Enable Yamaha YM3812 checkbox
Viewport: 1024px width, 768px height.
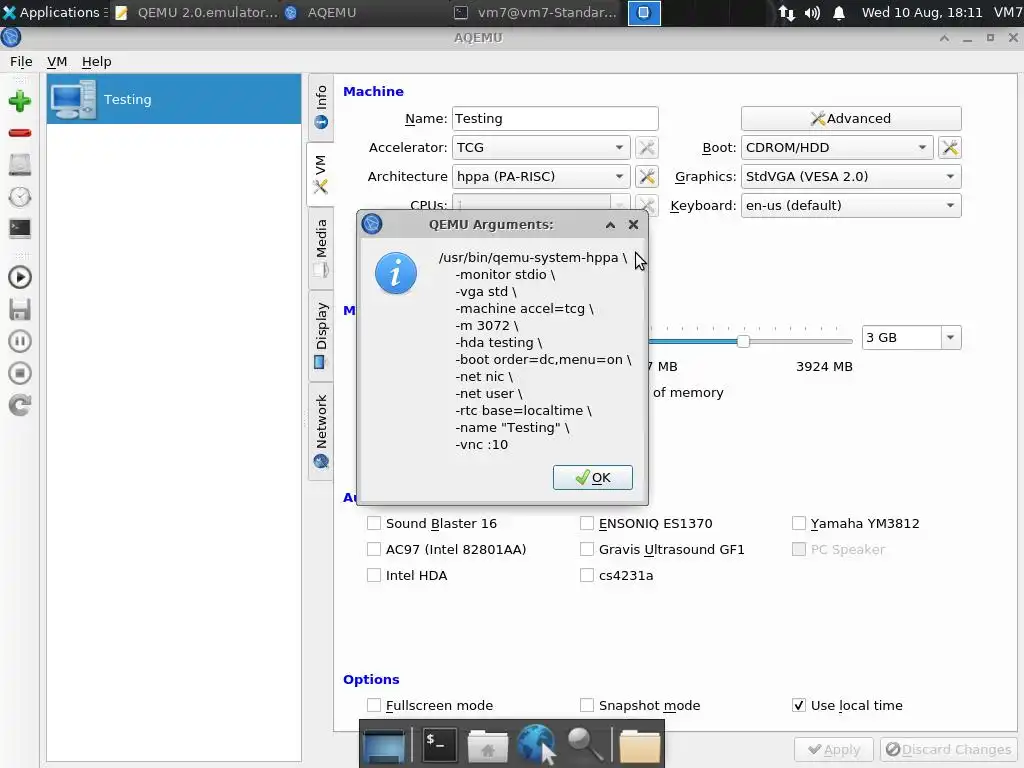coord(799,523)
